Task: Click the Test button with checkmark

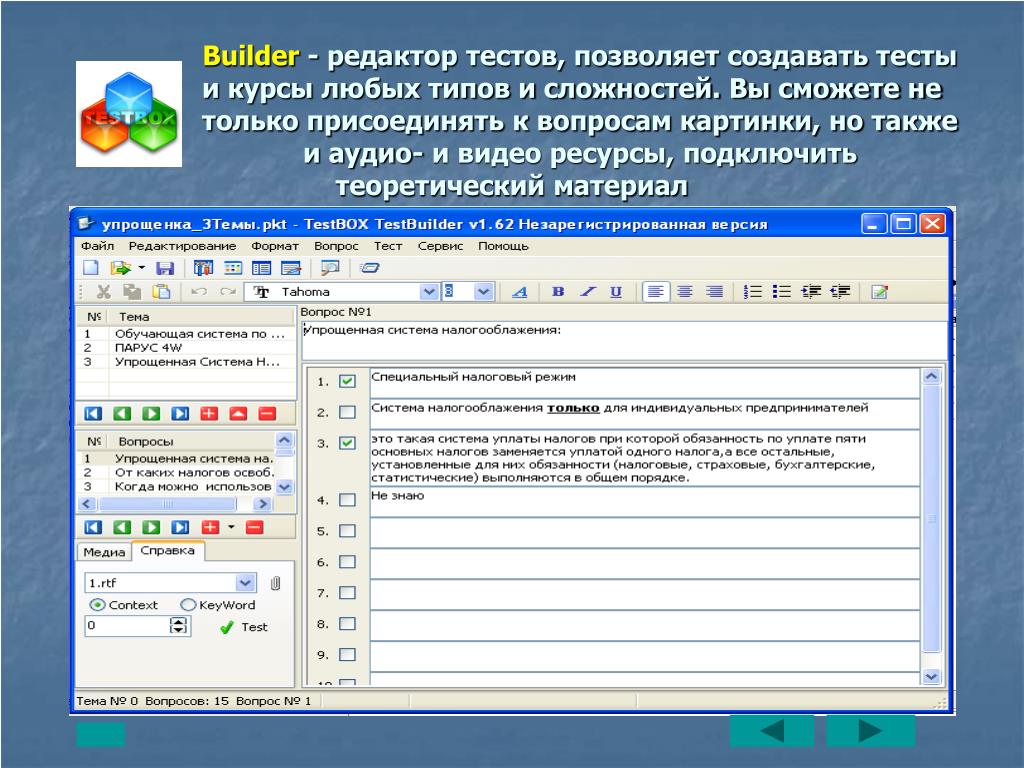Action: pos(244,628)
